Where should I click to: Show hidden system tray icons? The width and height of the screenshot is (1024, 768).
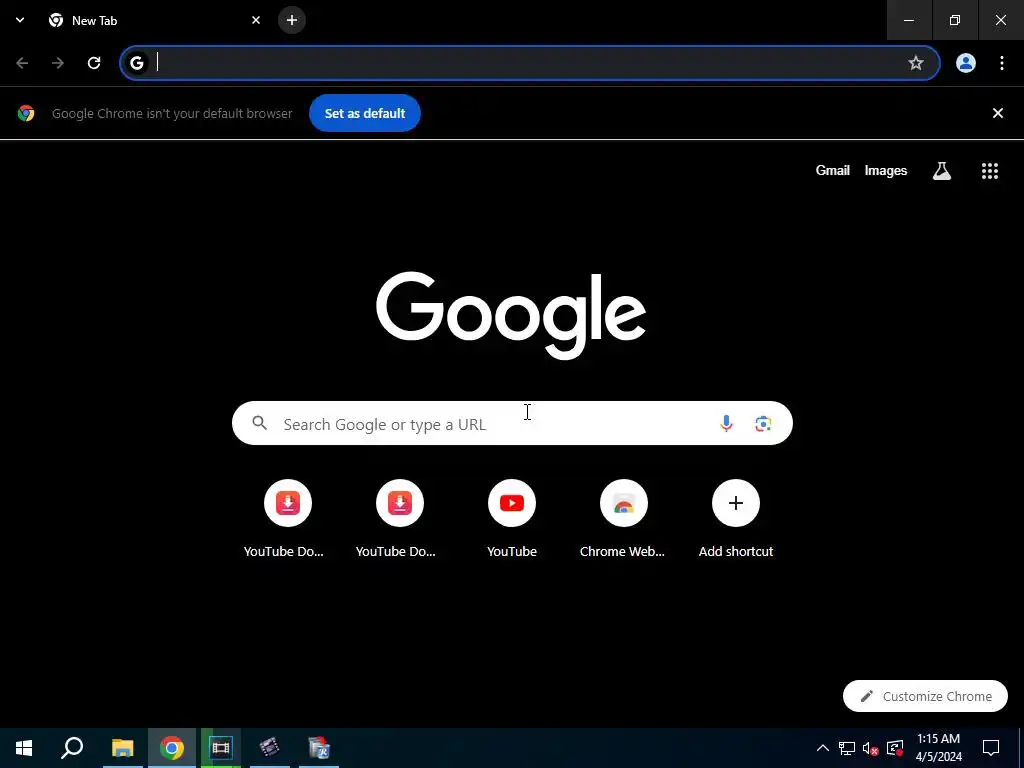(x=823, y=748)
